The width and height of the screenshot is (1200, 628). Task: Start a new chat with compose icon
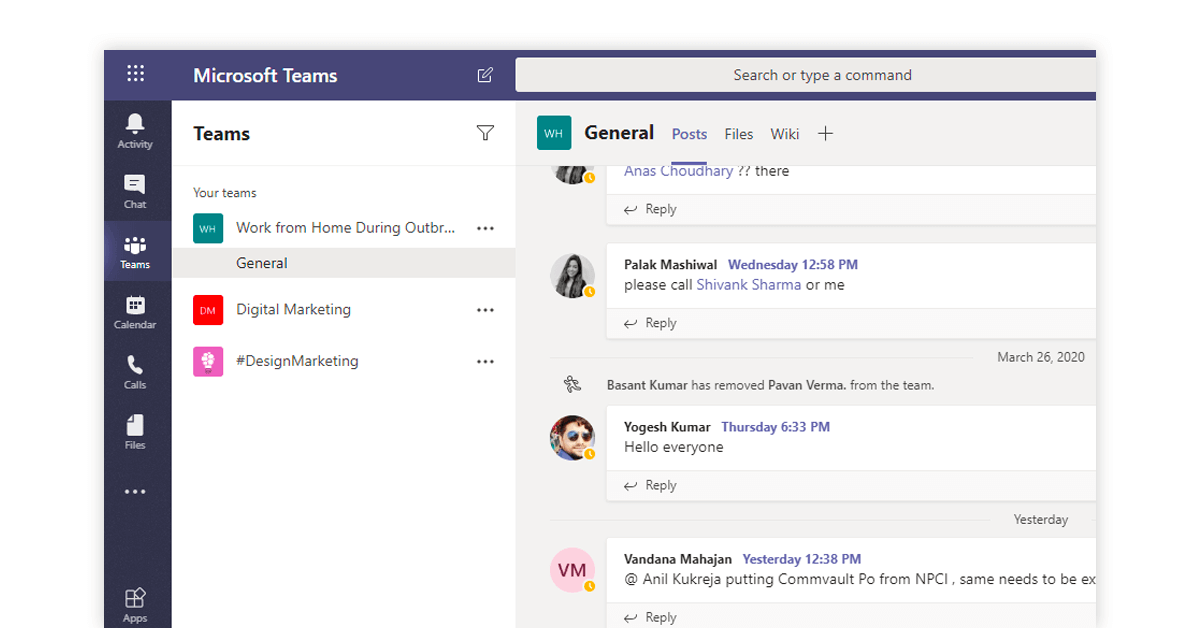tap(485, 75)
